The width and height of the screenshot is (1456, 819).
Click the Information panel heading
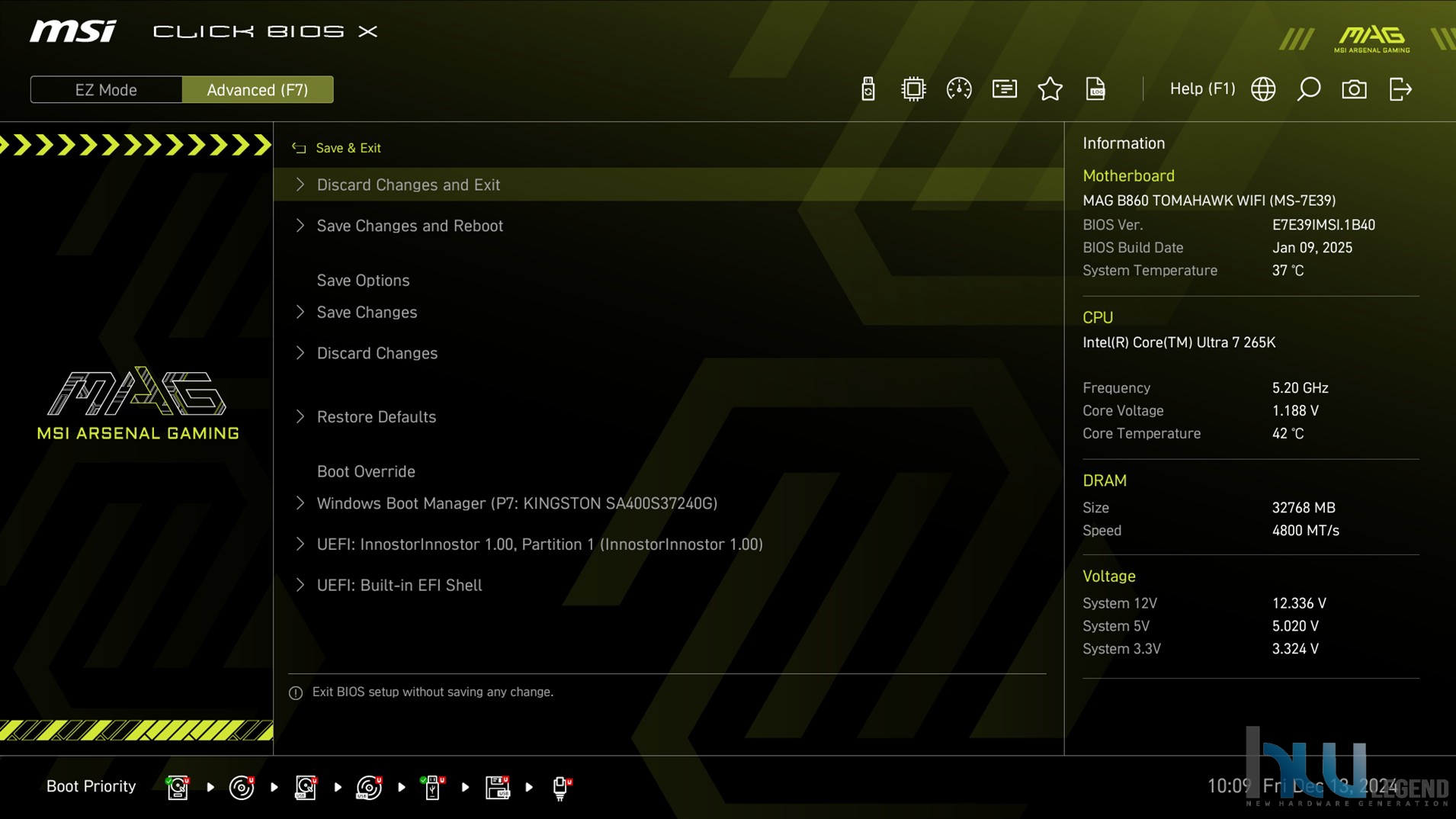coord(1124,143)
